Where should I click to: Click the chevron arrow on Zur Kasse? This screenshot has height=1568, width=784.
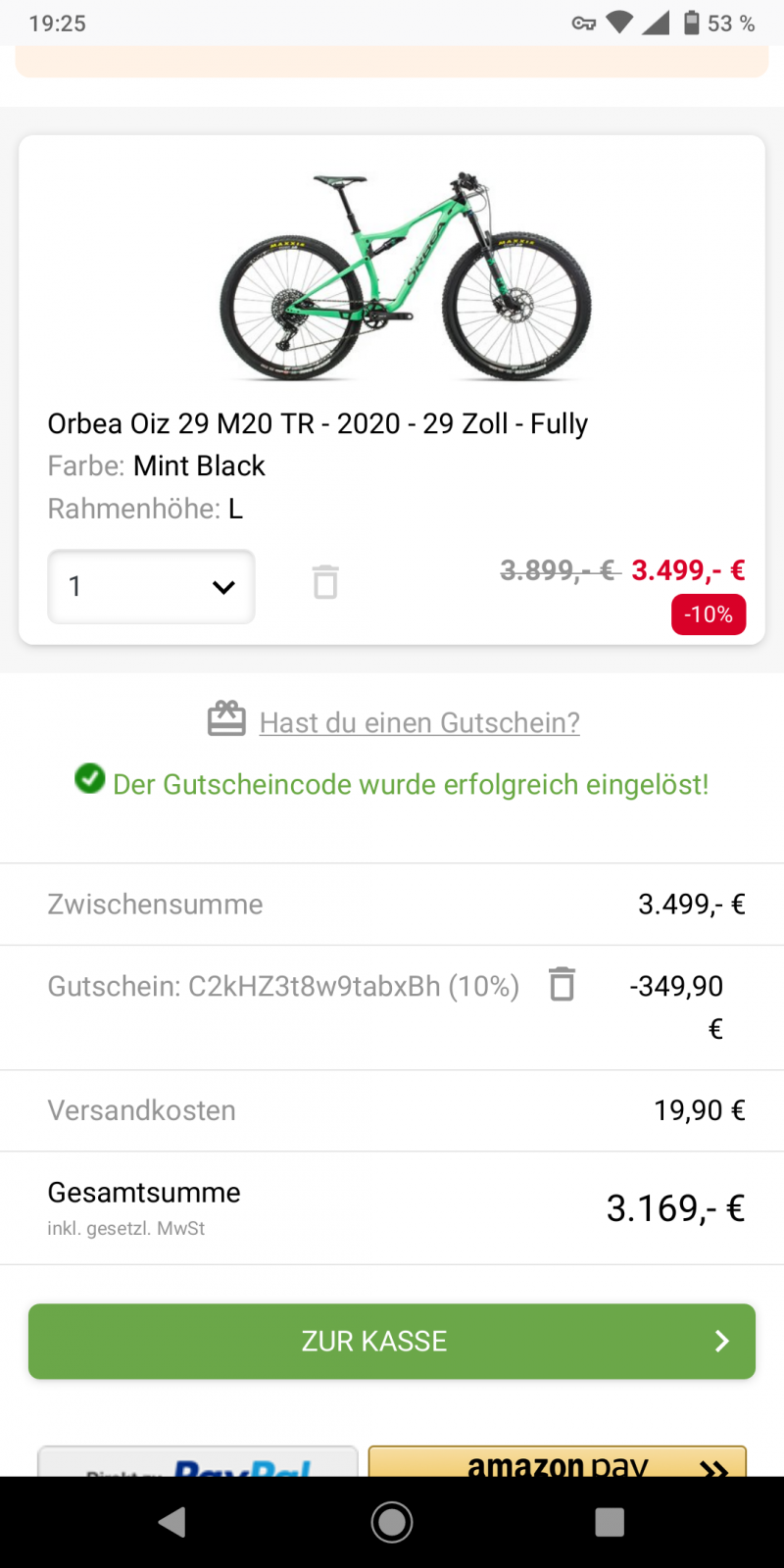722,1341
